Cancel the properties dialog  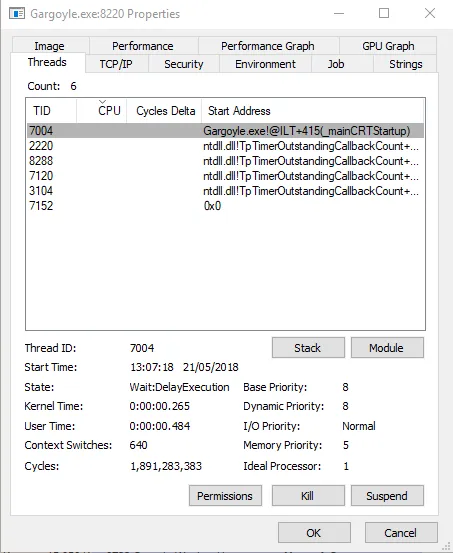[x=401, y=533]
